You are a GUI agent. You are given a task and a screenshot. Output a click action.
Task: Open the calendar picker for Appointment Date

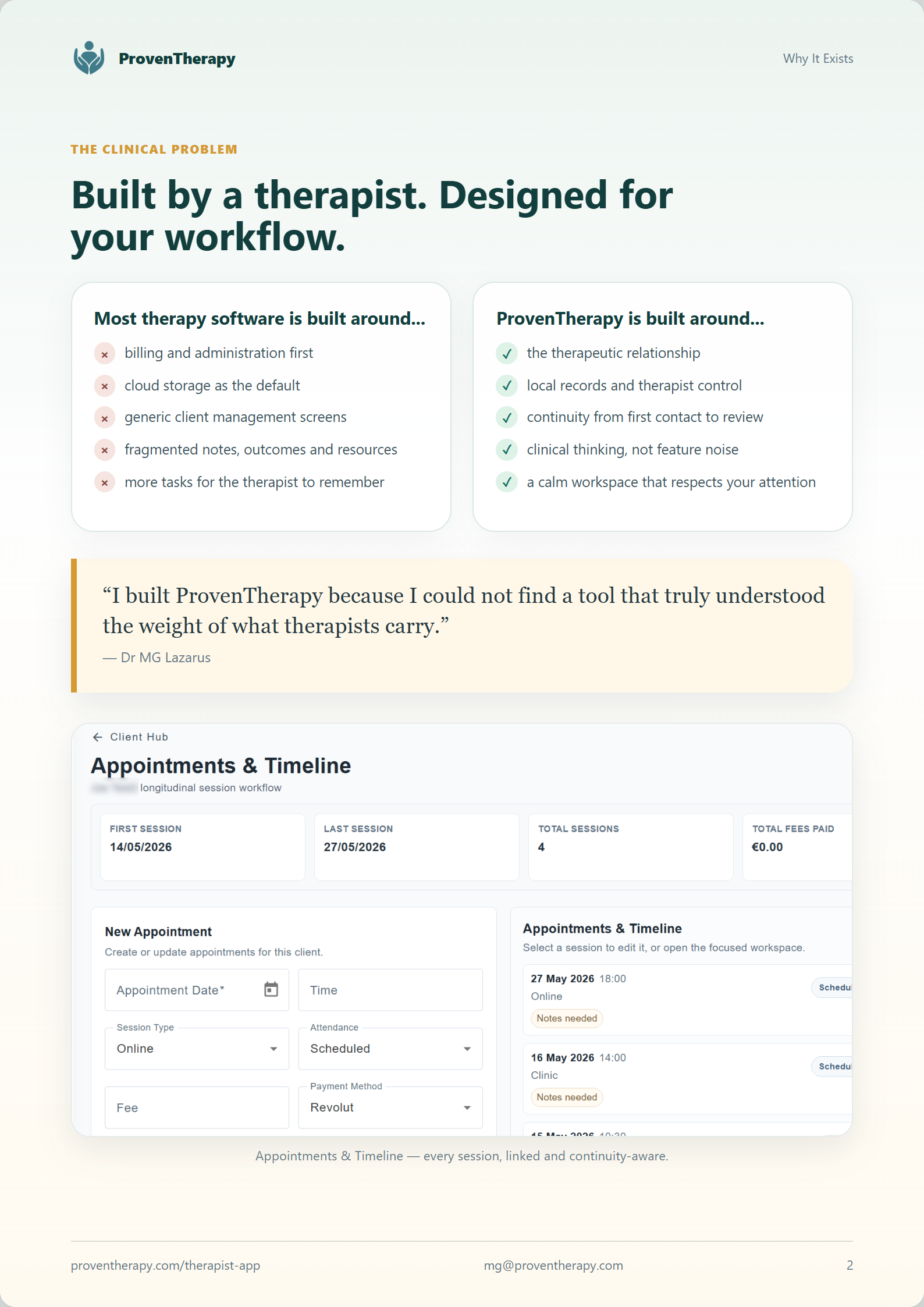[x=271, y=989]
